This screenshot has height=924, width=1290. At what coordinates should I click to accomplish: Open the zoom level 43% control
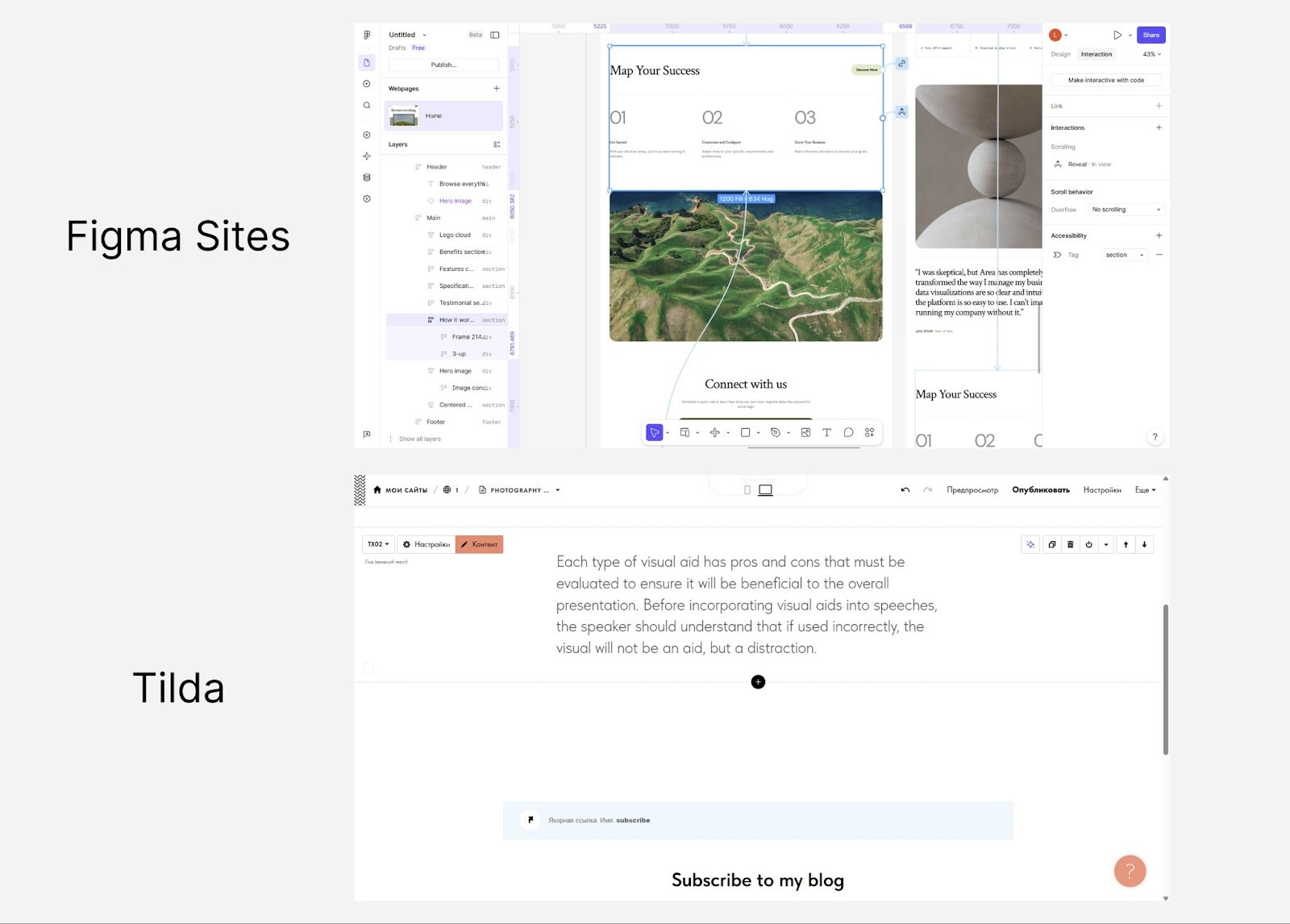pos(1150,54)
